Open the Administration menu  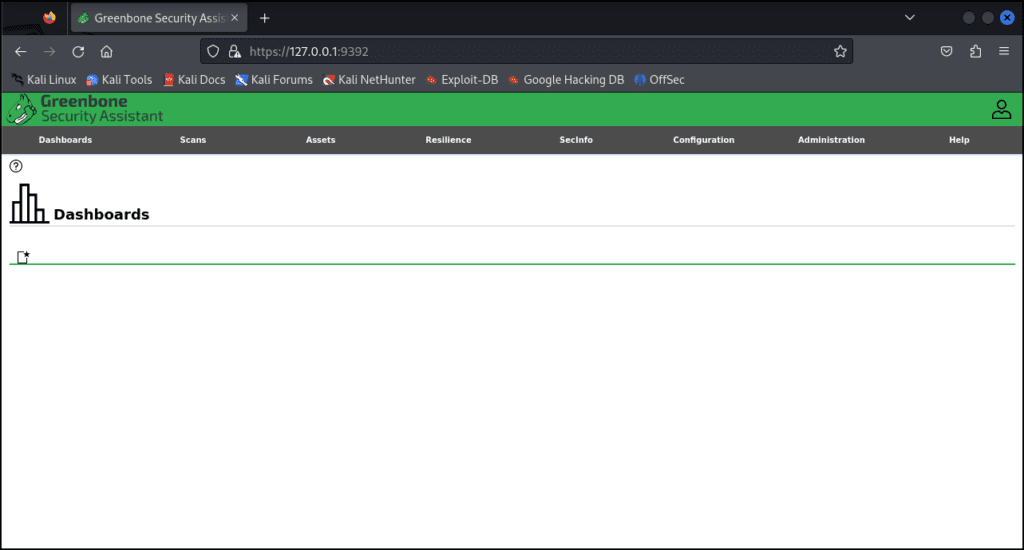point(831,140)
